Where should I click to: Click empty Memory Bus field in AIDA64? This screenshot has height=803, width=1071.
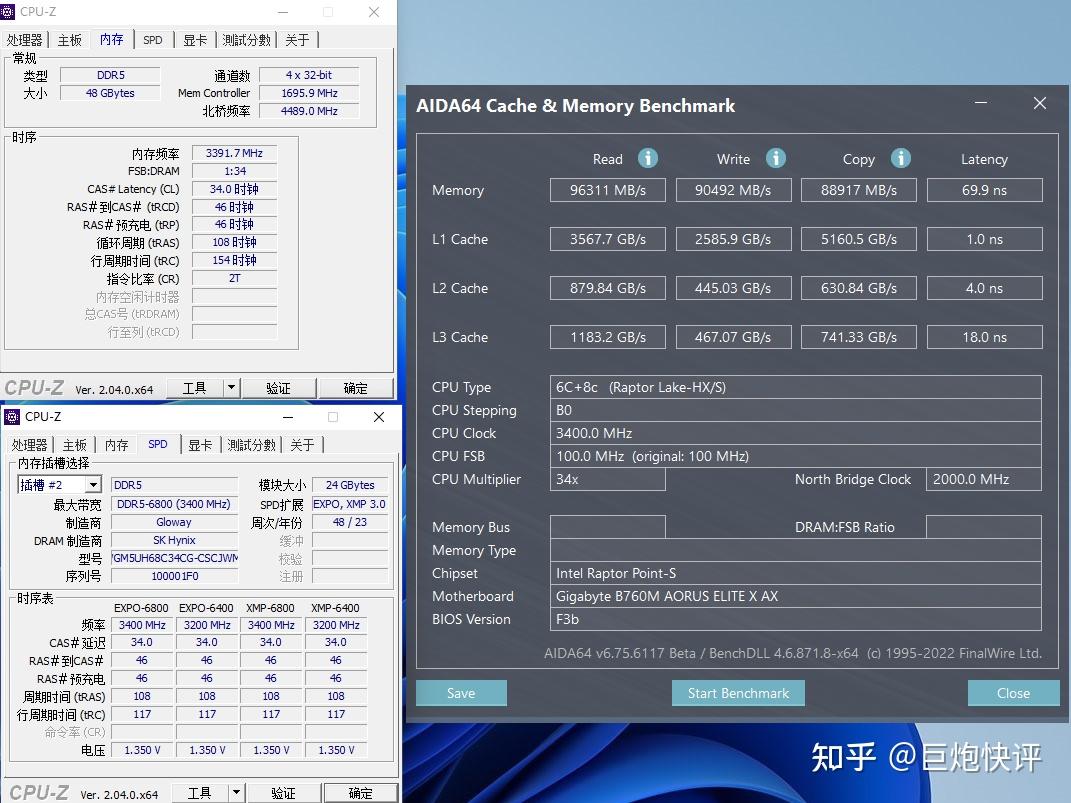coord(608,527)
